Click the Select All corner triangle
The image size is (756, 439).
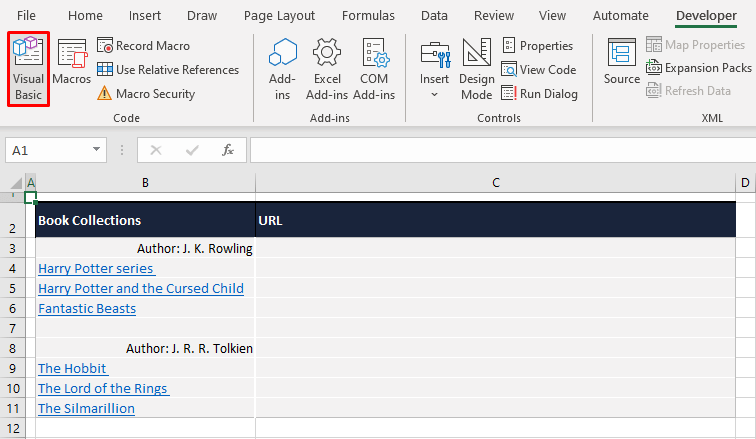click(16, 183)
